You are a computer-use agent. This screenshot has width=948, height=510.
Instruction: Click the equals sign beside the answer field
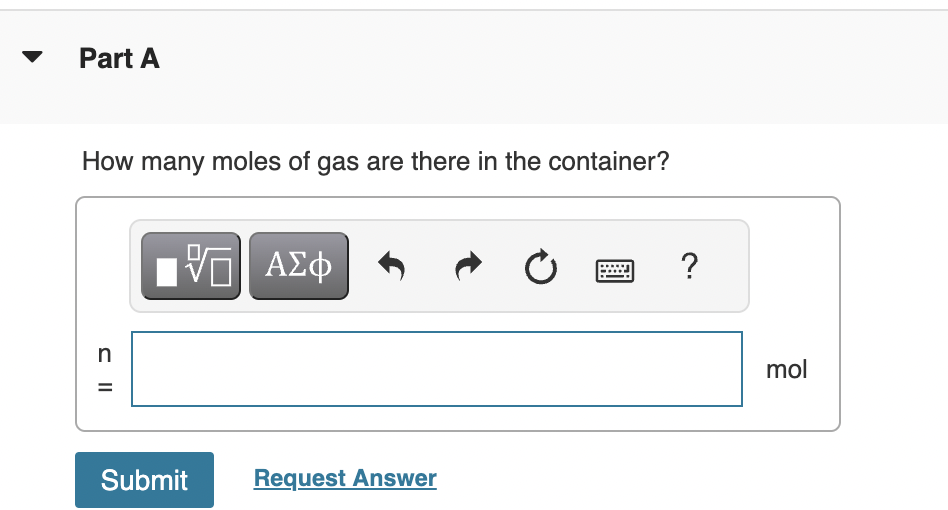pyautogui.click(x=105, y=387)
